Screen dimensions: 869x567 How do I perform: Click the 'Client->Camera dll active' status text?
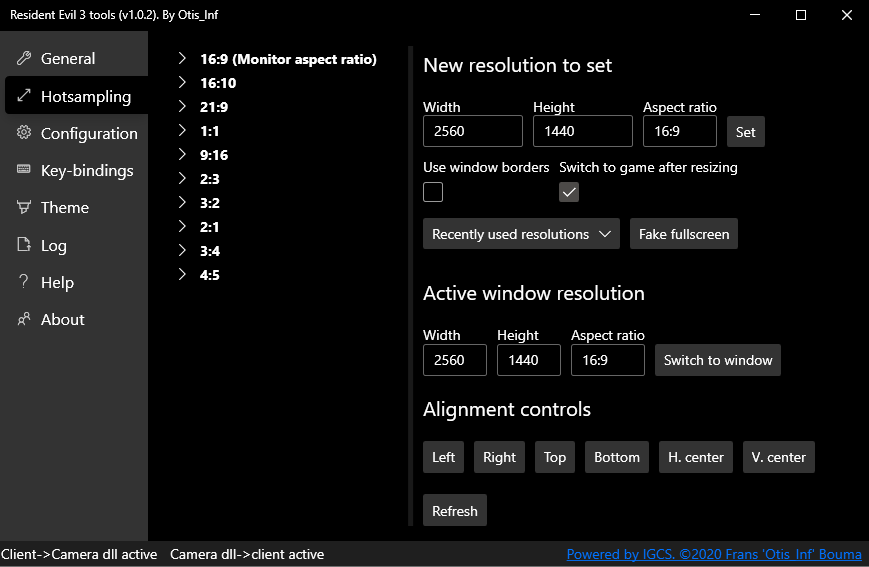[79, 554]
